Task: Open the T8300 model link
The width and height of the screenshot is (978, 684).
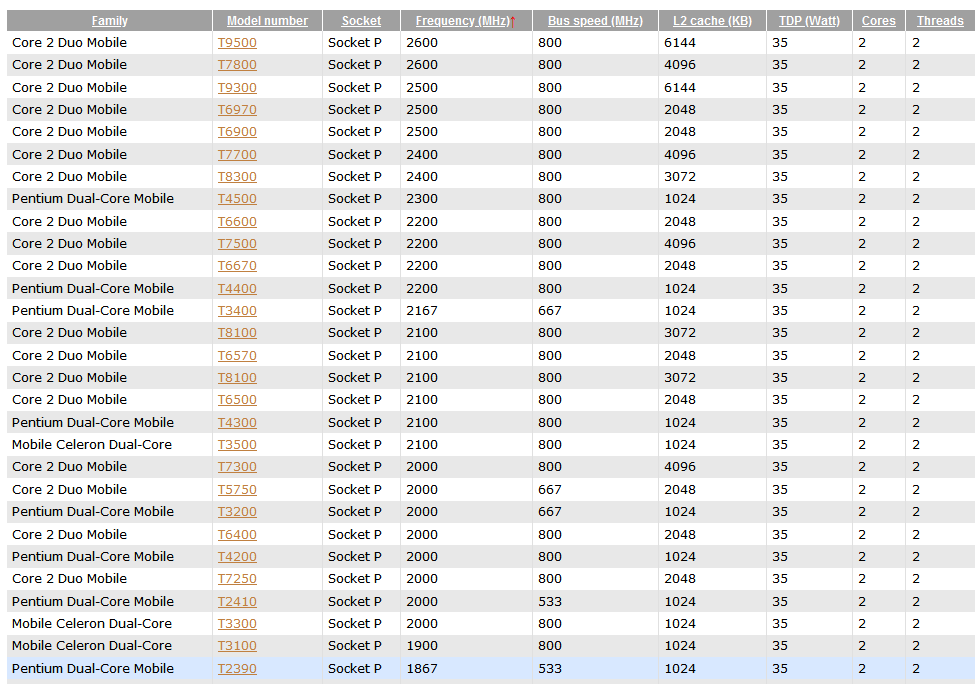Action: pos(237,176)
